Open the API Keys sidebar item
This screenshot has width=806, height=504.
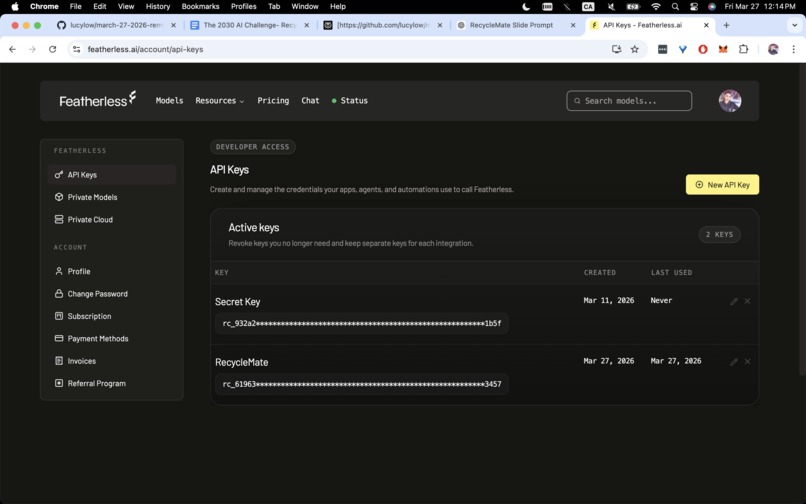[x=112, y=175]
